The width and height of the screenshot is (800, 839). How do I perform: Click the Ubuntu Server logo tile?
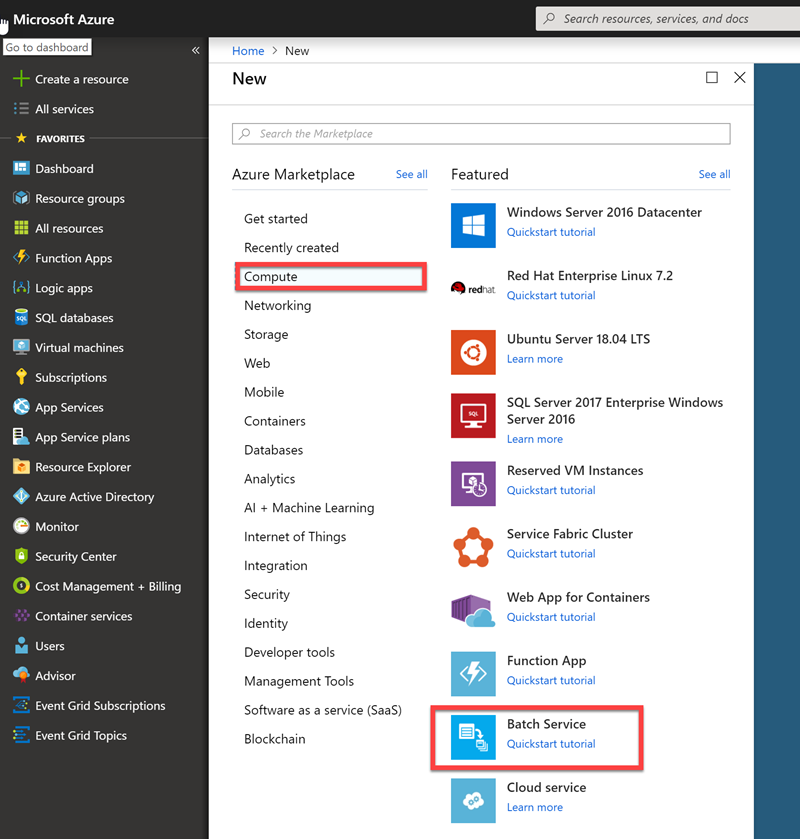click(473, 352)
